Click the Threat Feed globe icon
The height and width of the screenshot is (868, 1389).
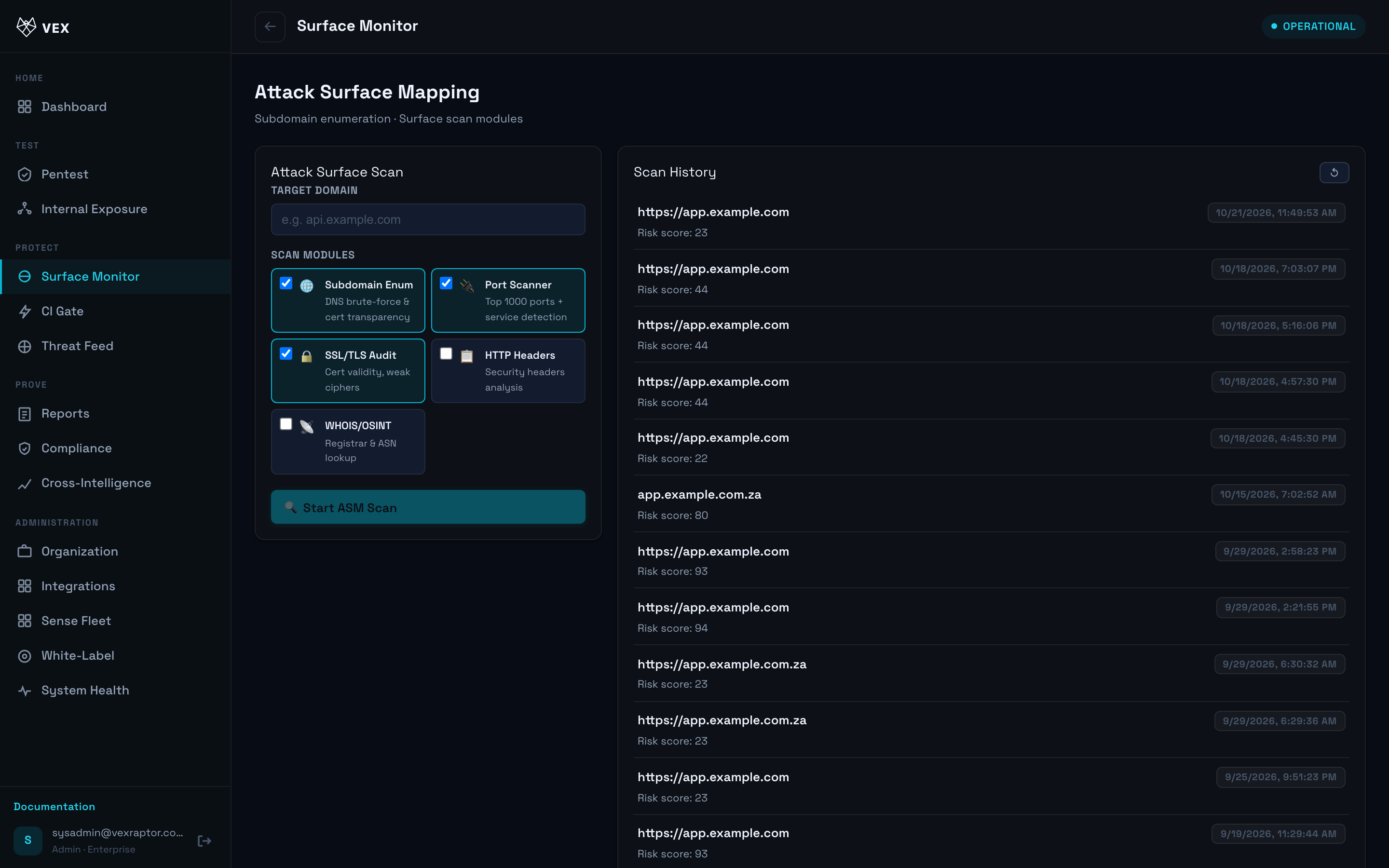click(25, 346)
